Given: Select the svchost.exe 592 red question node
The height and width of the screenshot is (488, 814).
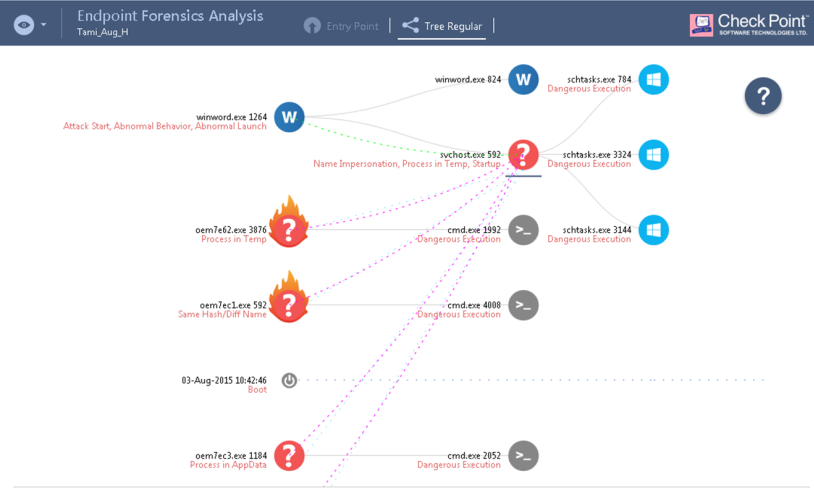Looking at the screenshot, I should [523, 155].
